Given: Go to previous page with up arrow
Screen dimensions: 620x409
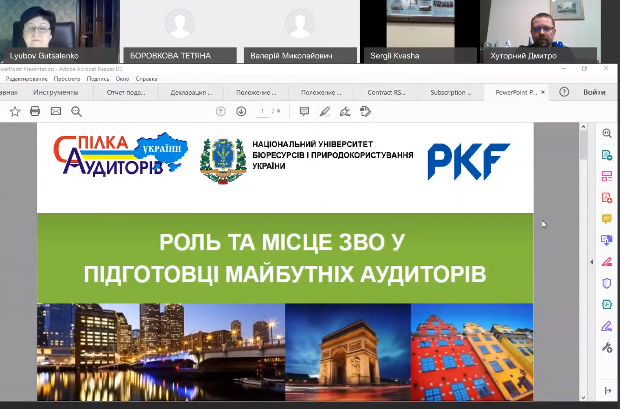Looking at the screenshot, I should click(221, 112).
